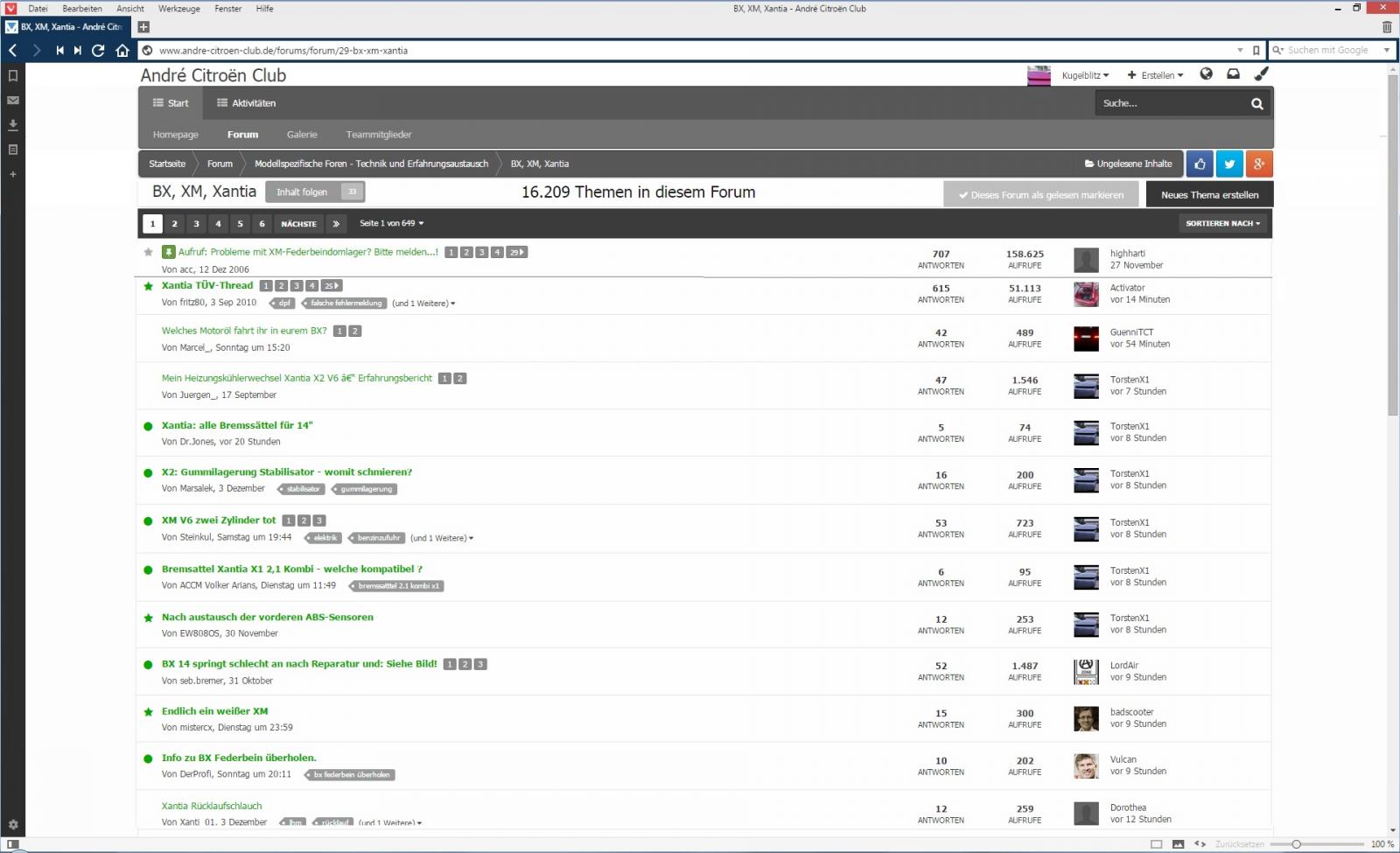This screenshot has width=1400, height=853.
Task: Like forum with thumbs-up button
Action: coord(1200,164)
